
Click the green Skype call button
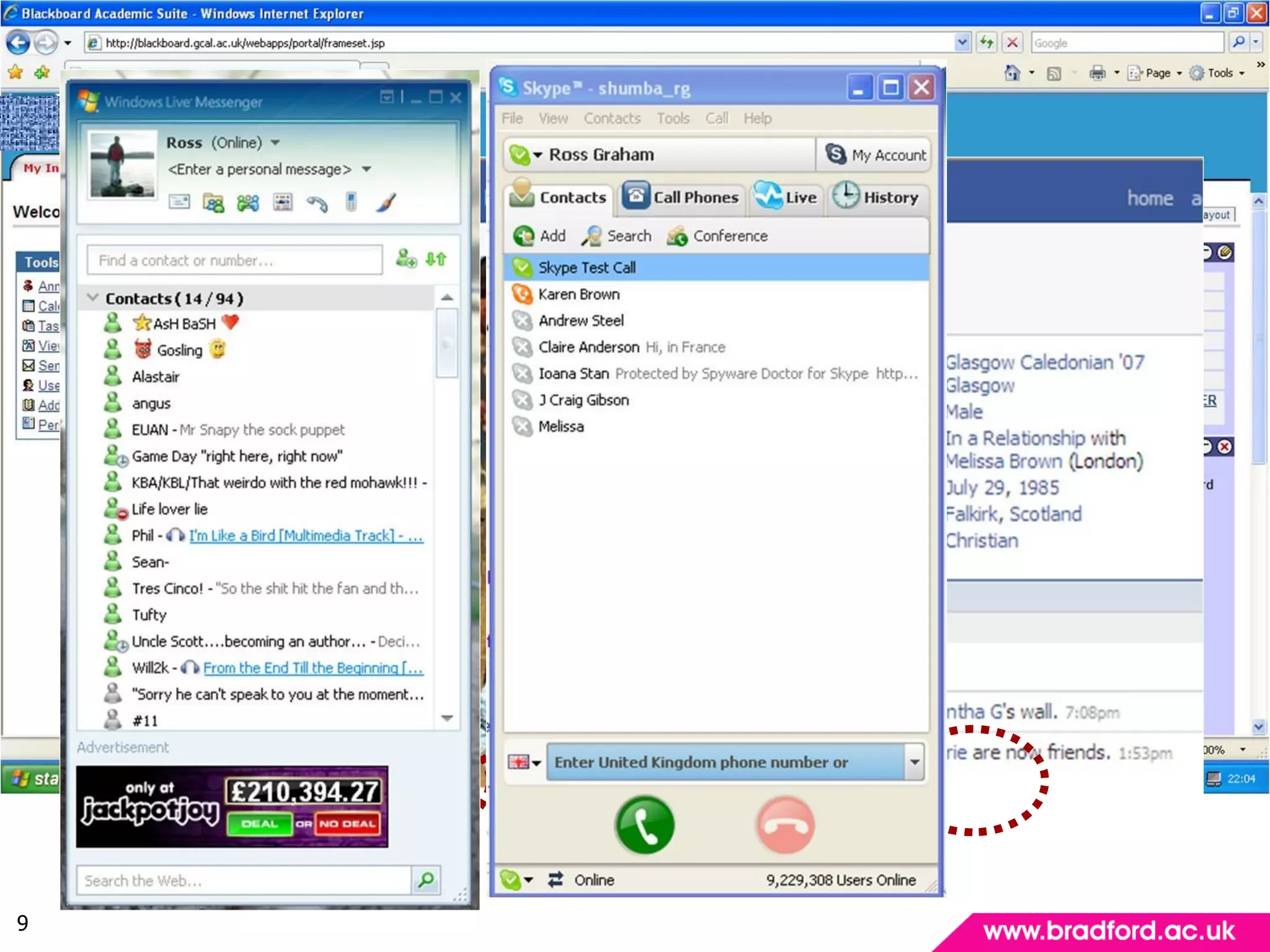pyautogui.click(x=645, y=825)
